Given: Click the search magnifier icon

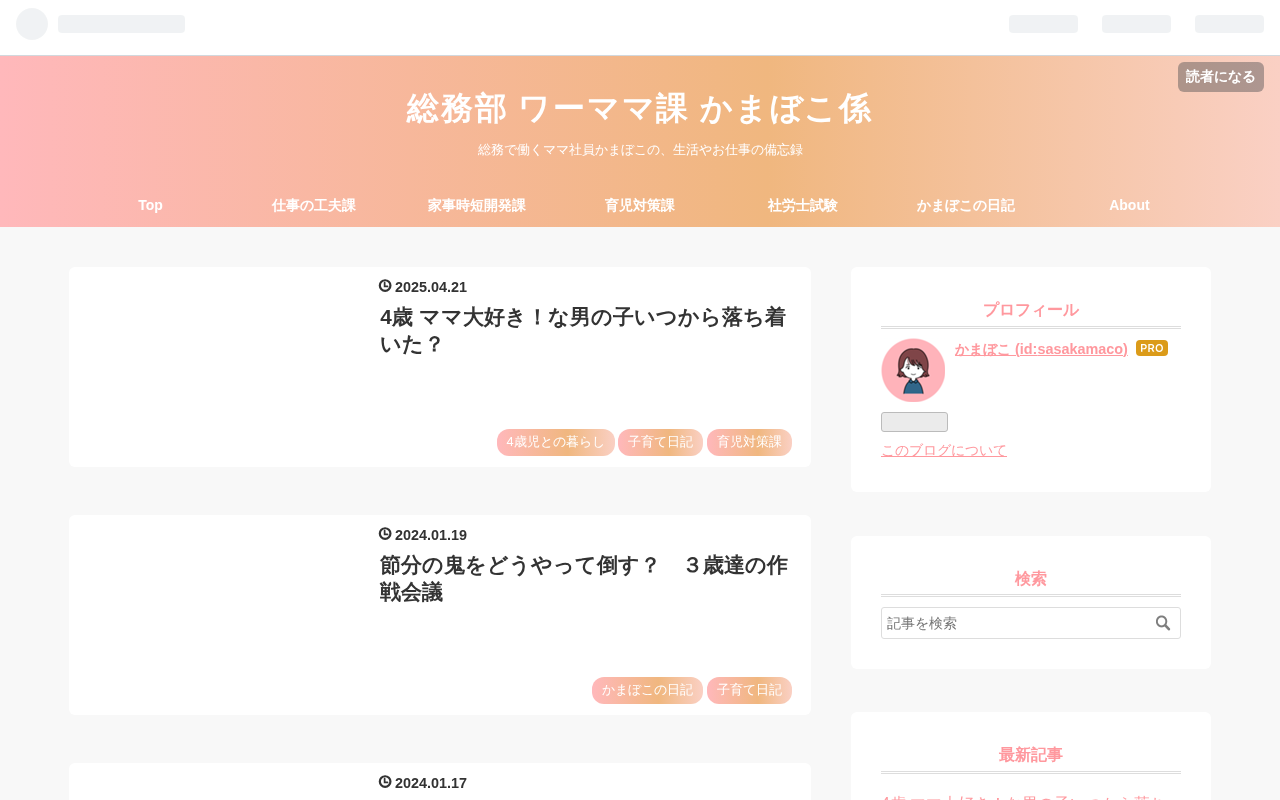Looking at the screenshot, I should tap(1163, 623).
